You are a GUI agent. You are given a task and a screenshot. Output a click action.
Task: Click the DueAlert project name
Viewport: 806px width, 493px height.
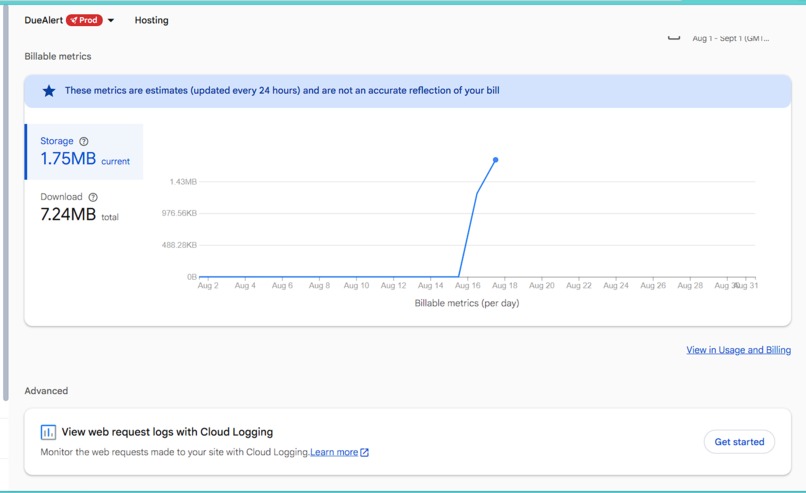[44, 20]
